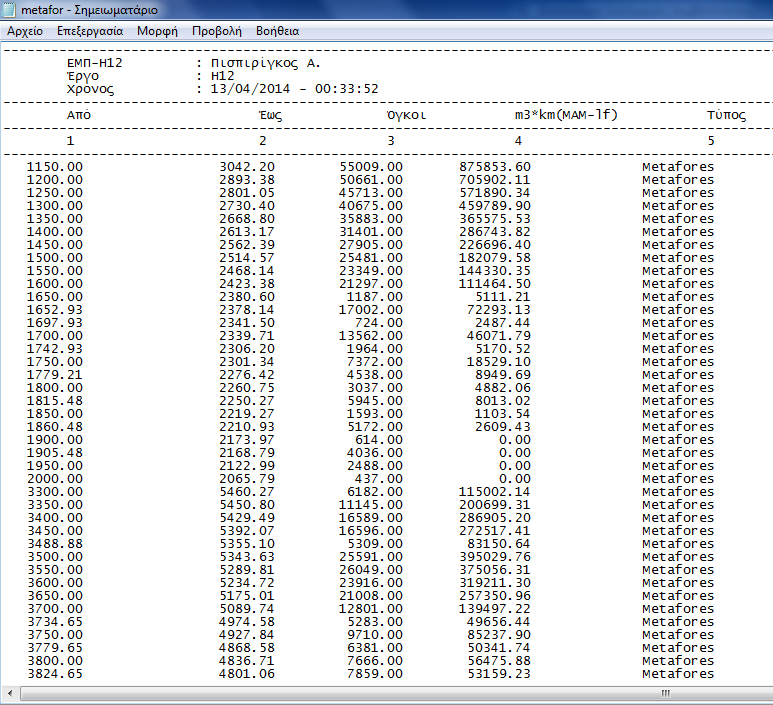Click the volume value 55009.00
The width and height of the screenshot is (773, 705).
pyautogui.click(x=371, y=167)
